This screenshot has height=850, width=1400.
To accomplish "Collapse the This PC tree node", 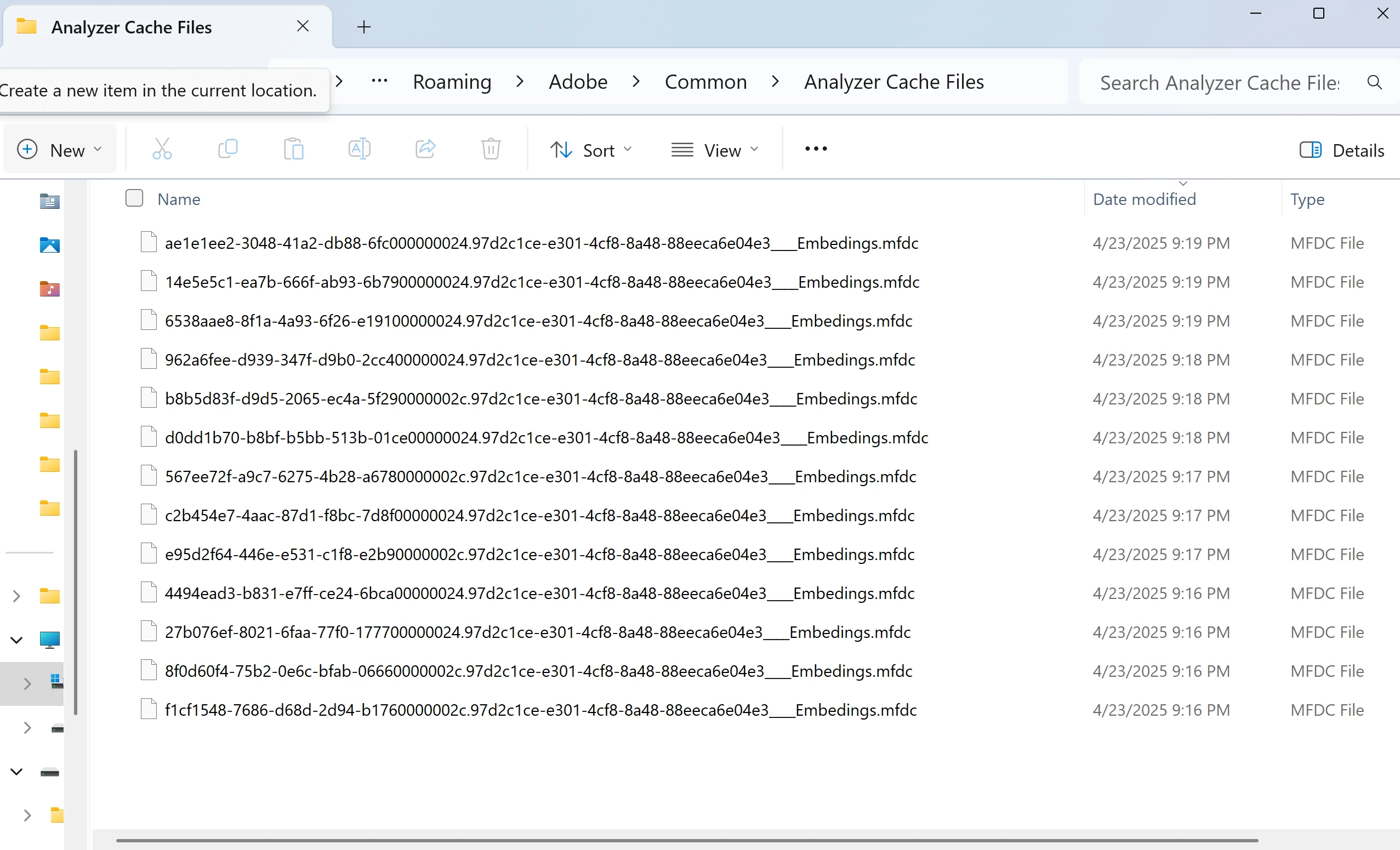I will tap(16, 640).
